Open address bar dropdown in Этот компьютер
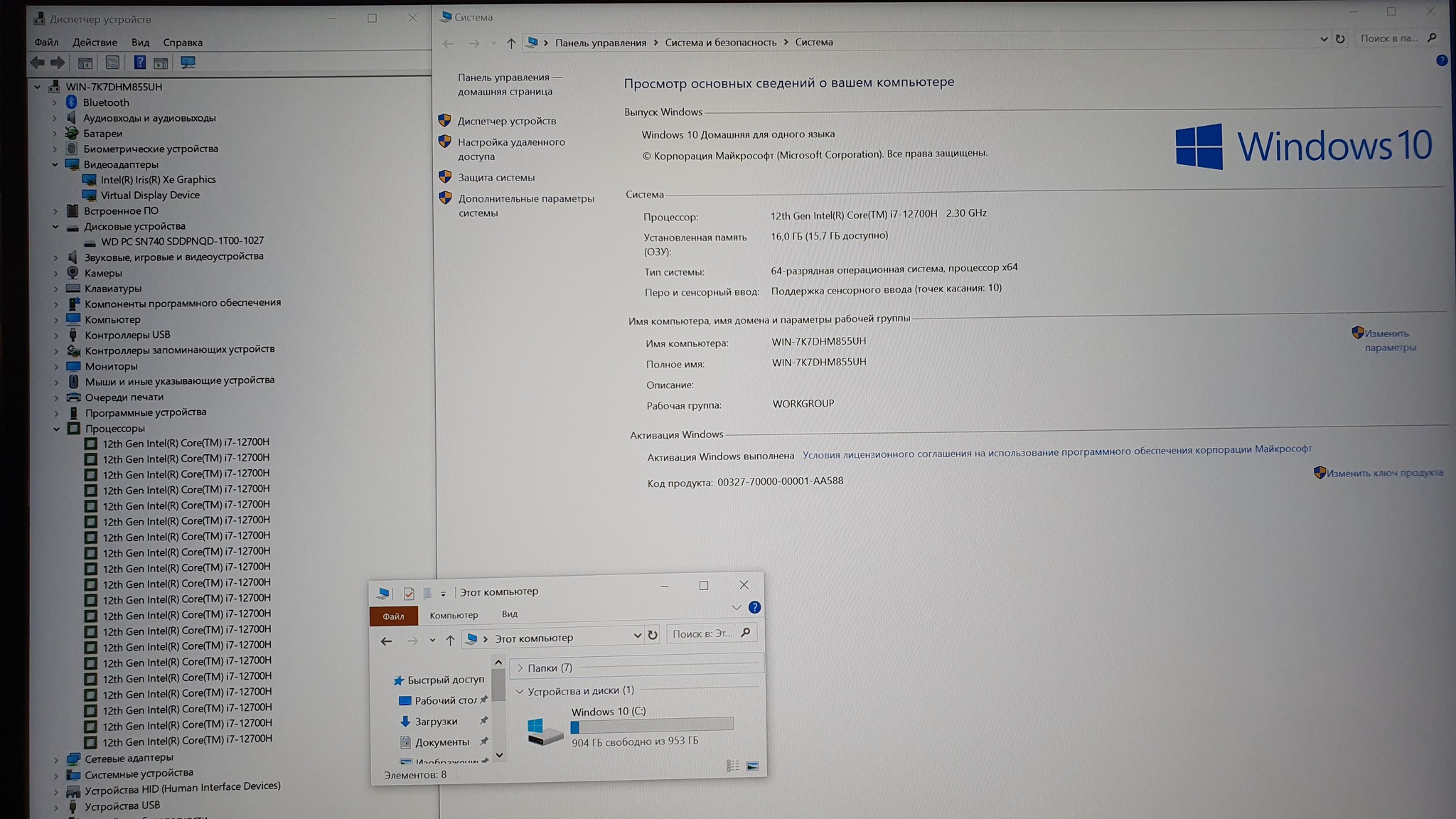Image resolution: width=1456 pixels, height=819 pixels. [637, 636]
